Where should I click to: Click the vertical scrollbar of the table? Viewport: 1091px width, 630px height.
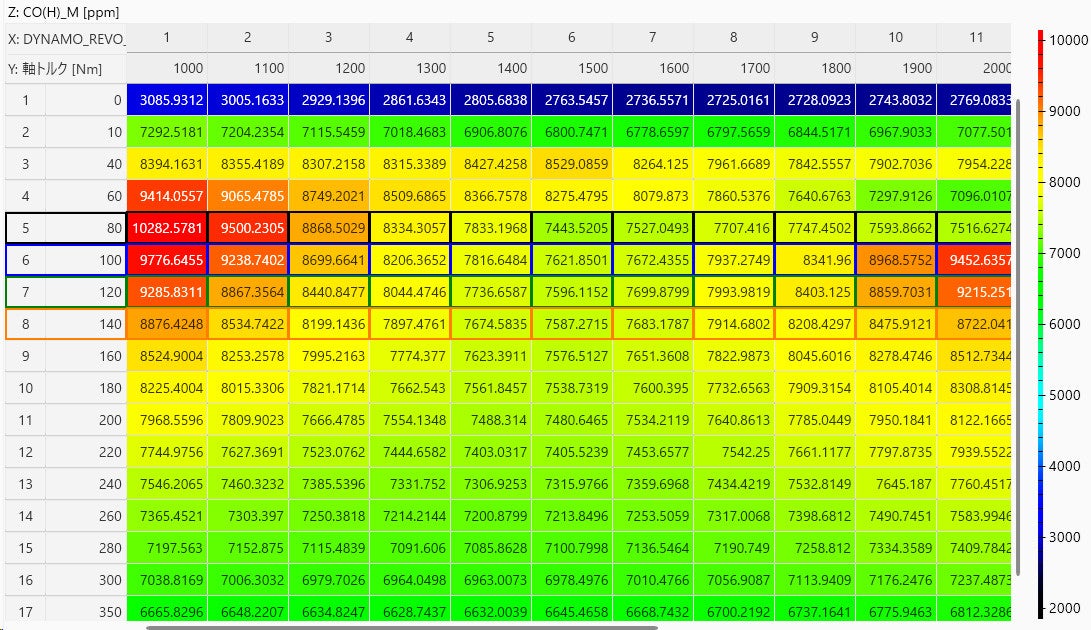1018,335
